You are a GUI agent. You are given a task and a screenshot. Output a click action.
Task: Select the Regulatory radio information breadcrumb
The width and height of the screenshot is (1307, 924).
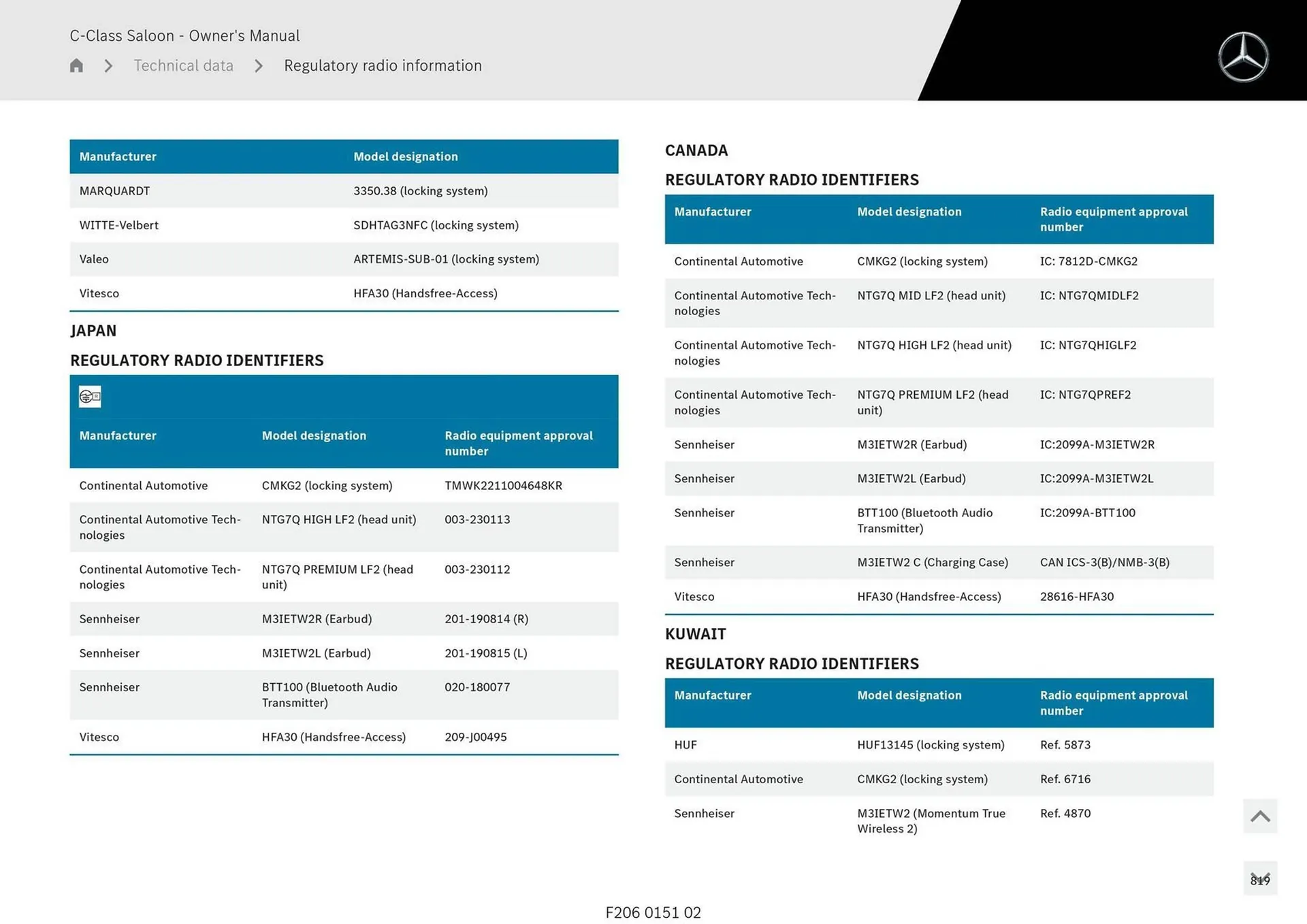click(383, 66)
